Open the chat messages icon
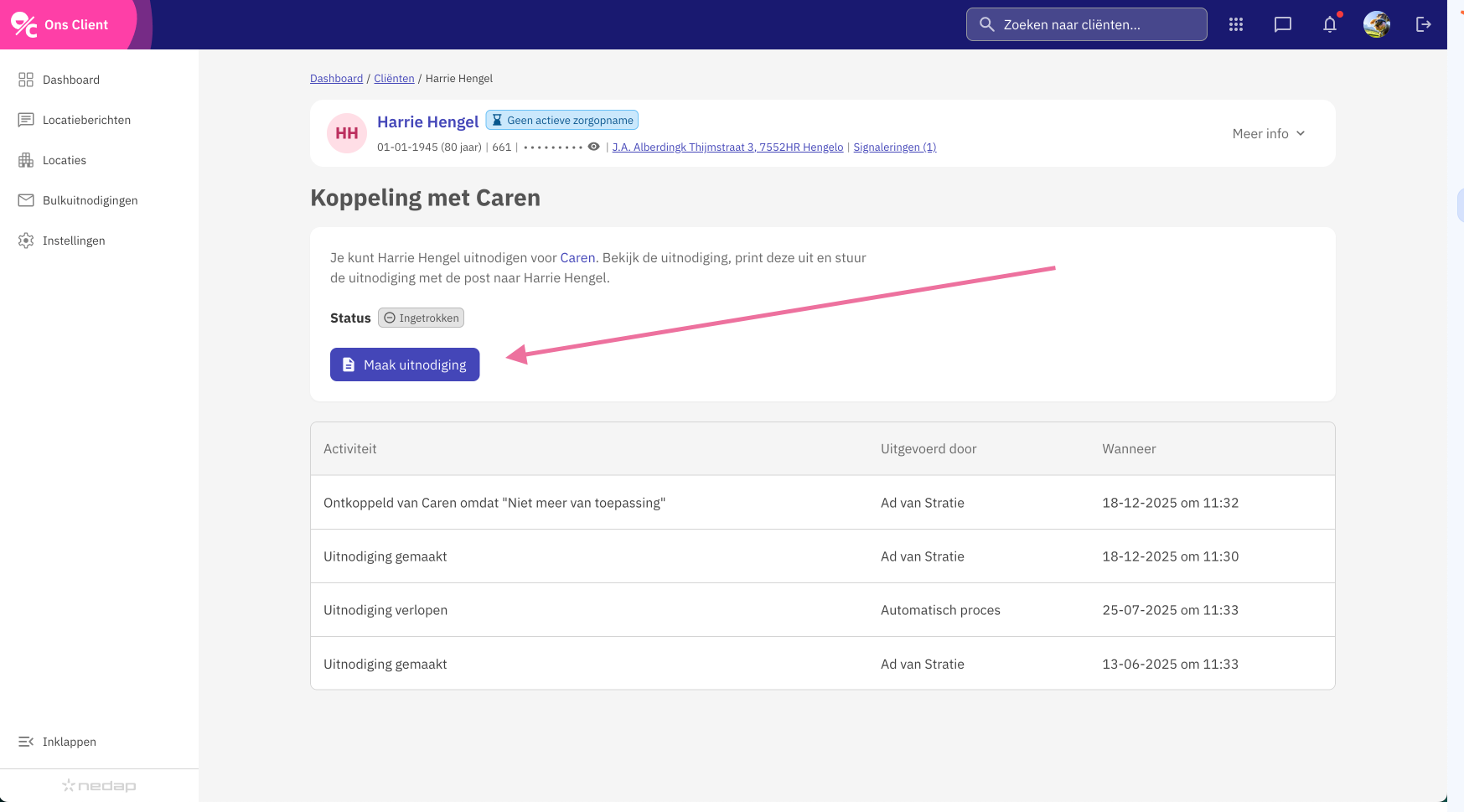The height and width of the screenshot is (812, 1464). tap(1283, 25)
